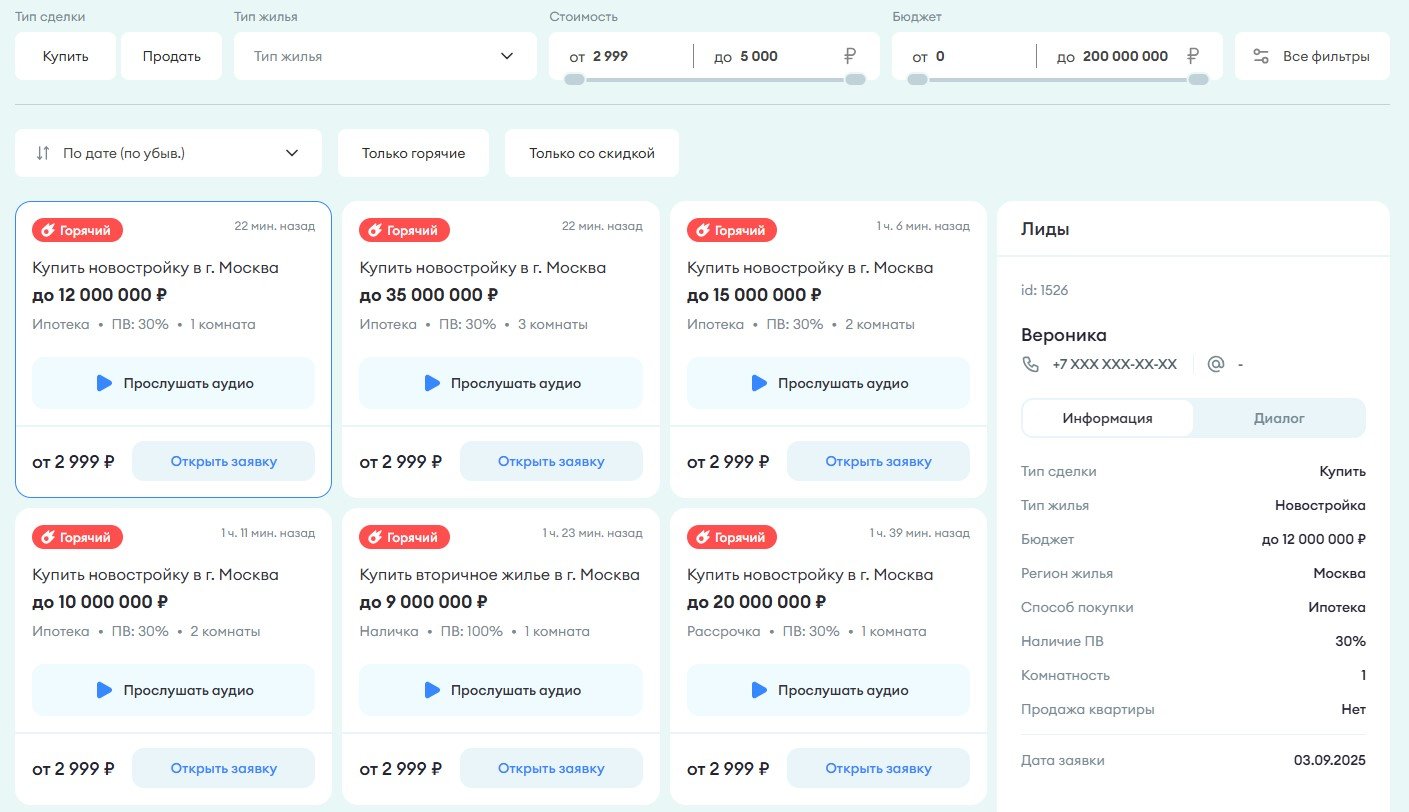The height and width of the screenshot is (812, 1409).
Task: Play audio of the 10 000 000 ₽ lead
Action: (173, 690)
